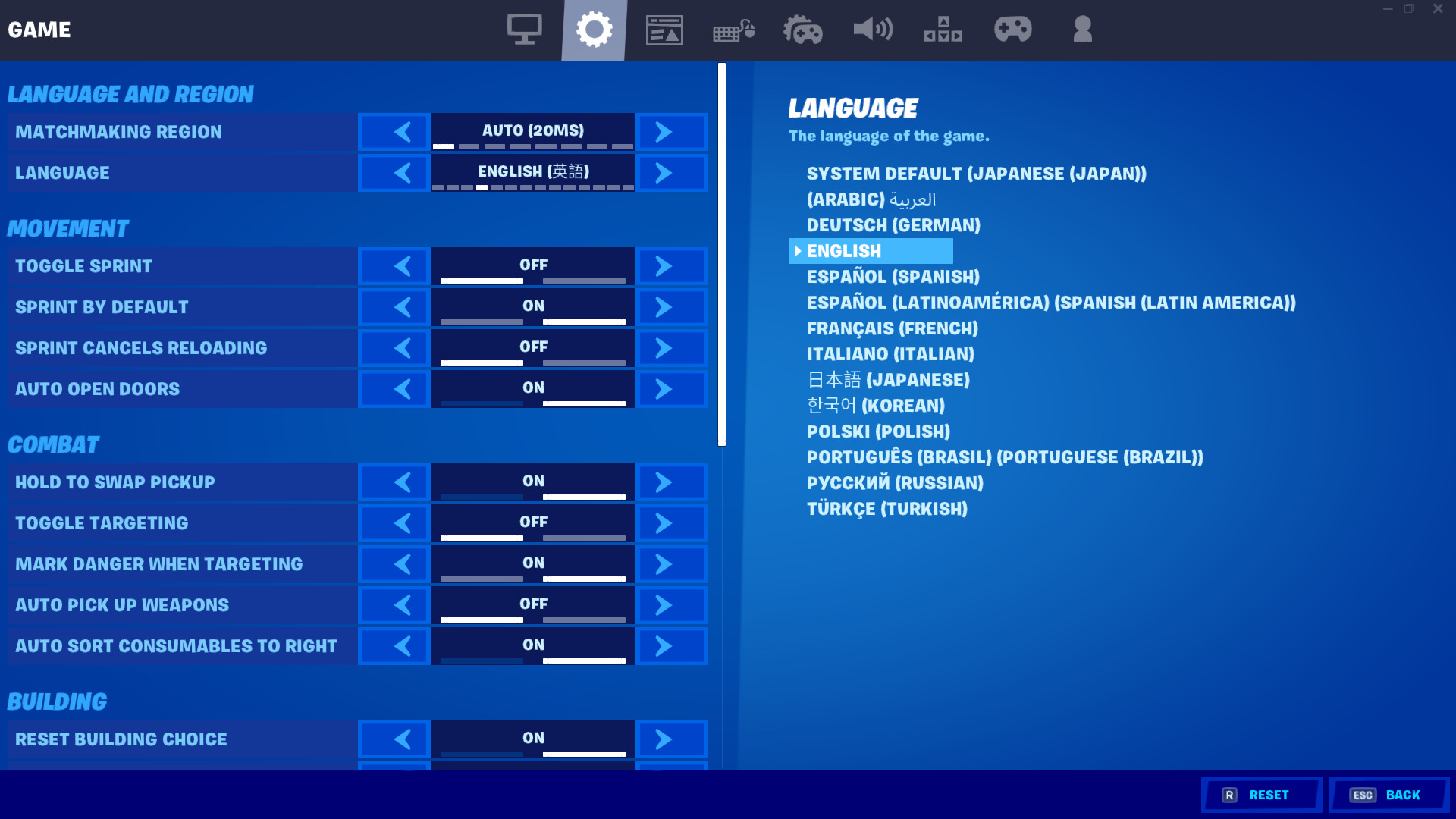Expand Language selection dropdown
This screenshot has height=819, width=1456.
pos(533,172)
